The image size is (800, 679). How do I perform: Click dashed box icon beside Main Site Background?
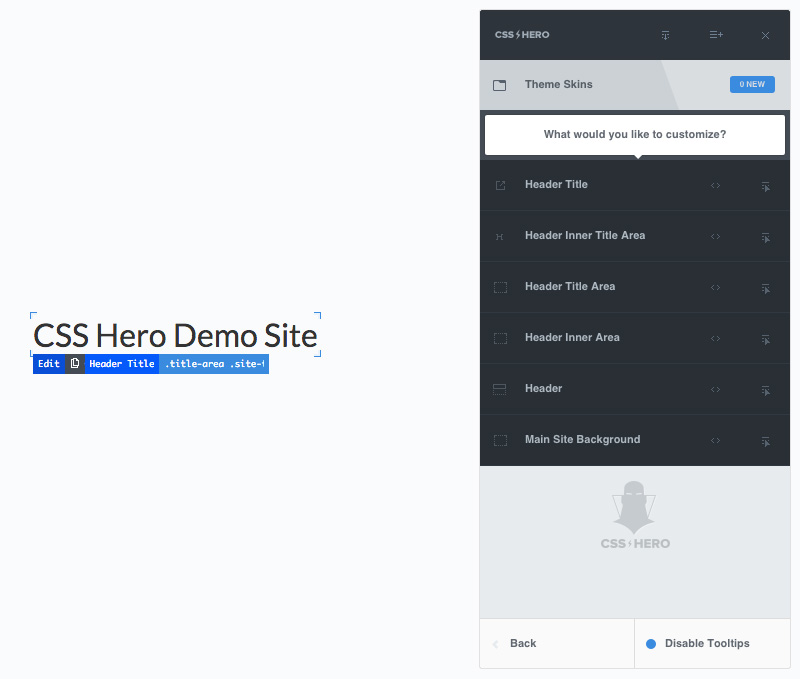[x=500, y=440]
